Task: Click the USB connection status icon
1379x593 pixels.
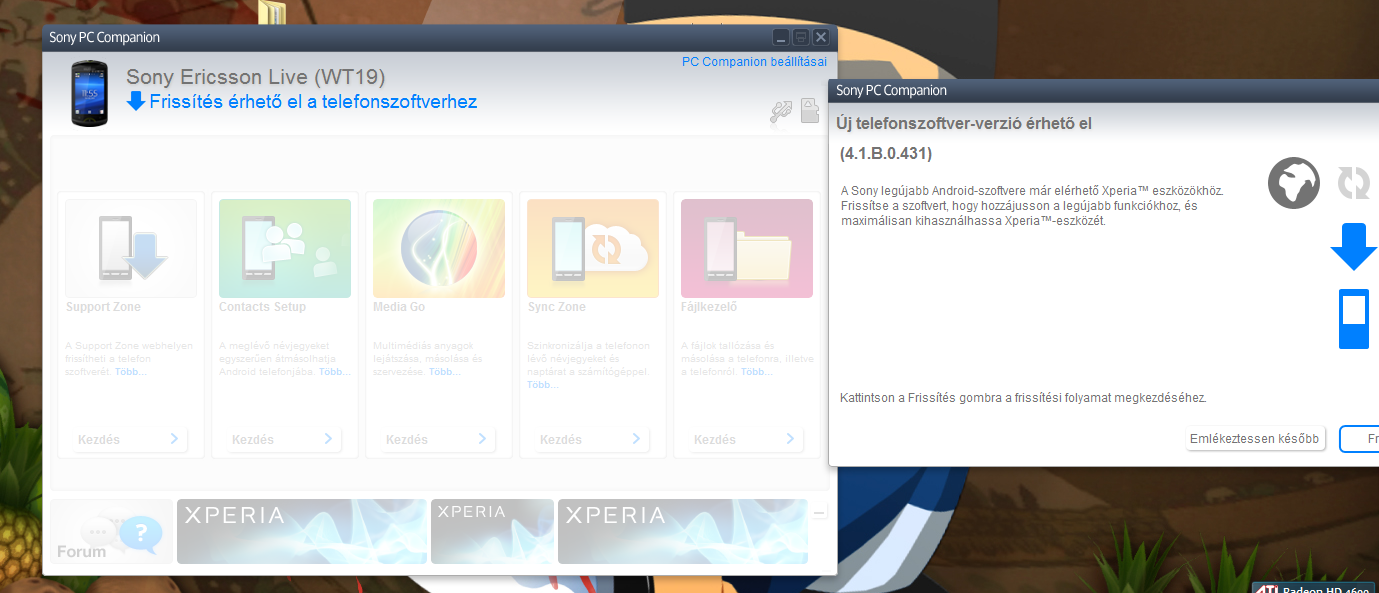Action: coord(781,112)
